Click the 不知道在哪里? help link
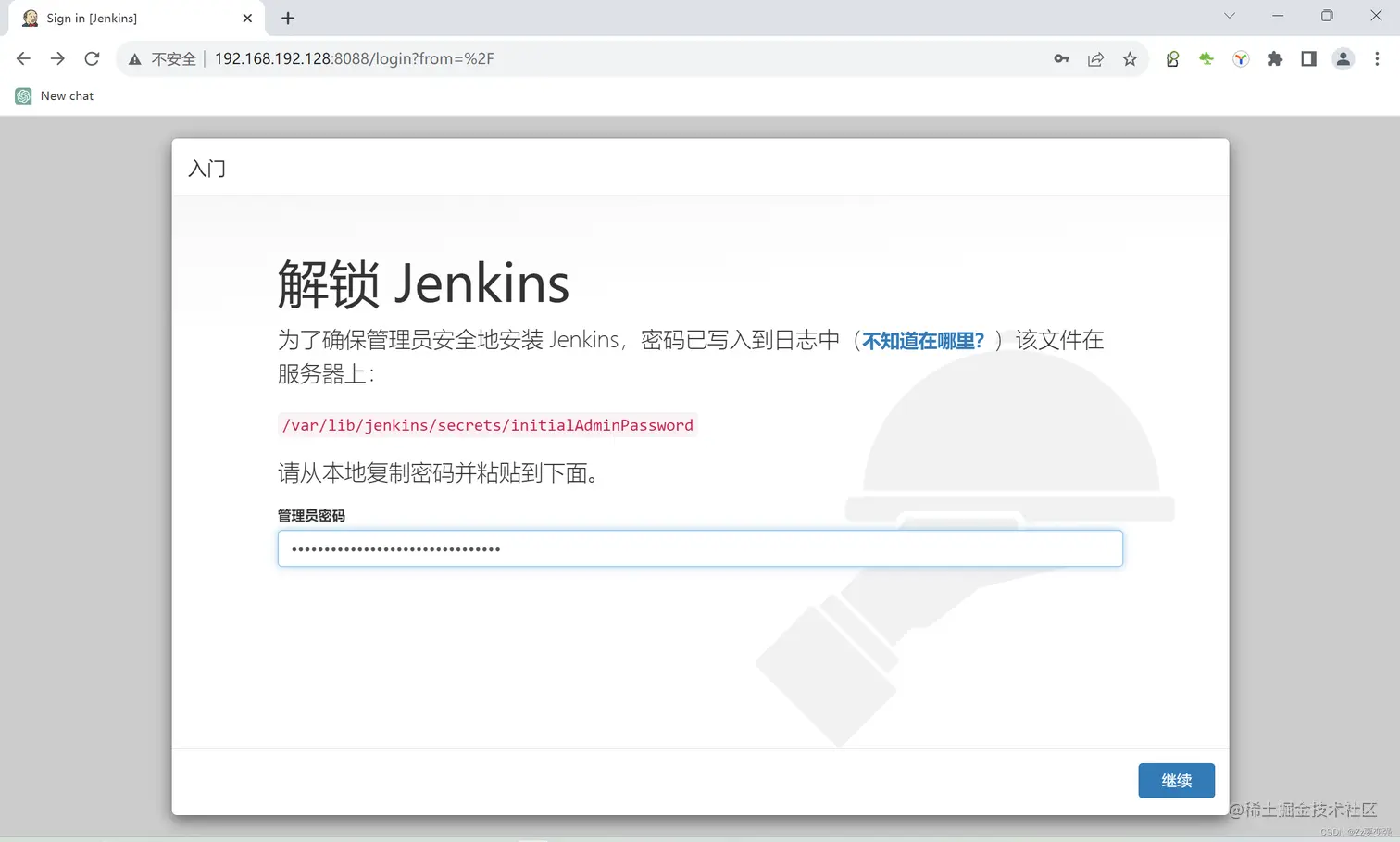This screenshot has width=1400, height=842. [923, 341]
